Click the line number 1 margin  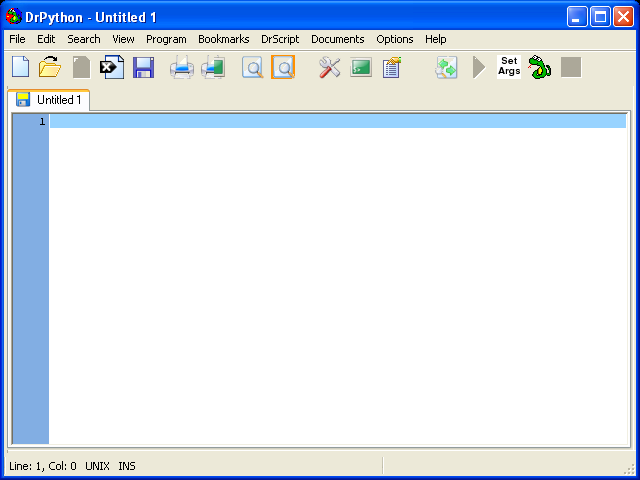click(x=30, y=121)
